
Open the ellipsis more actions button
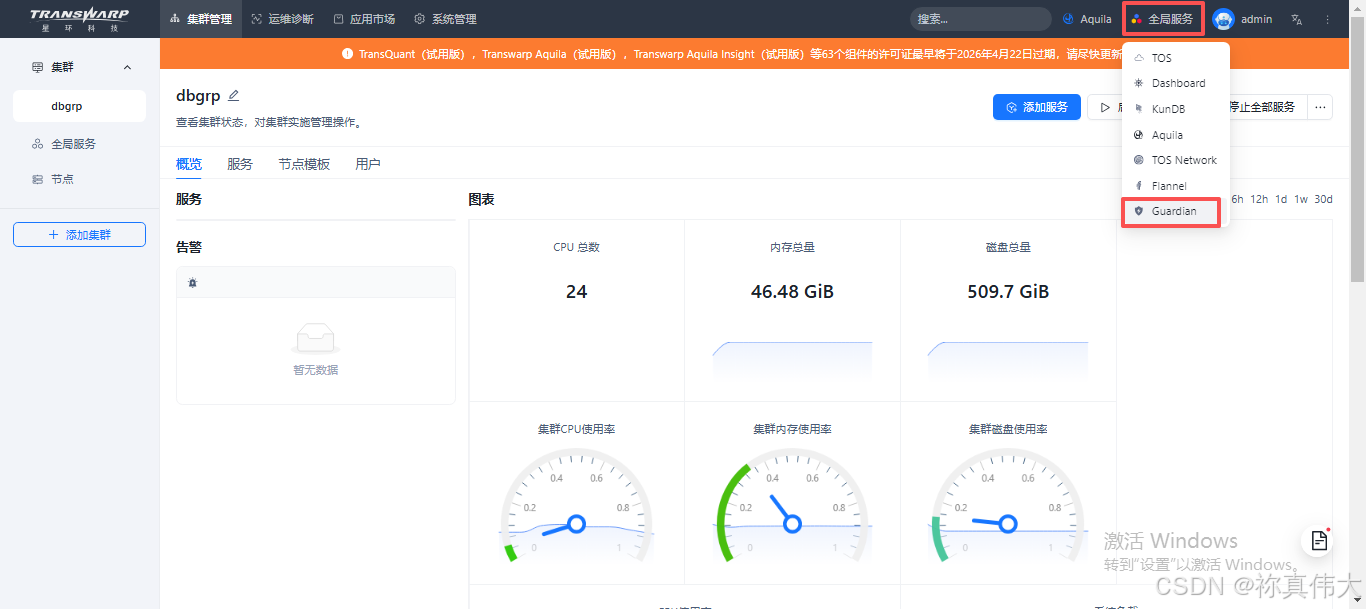tap(1320, 107)
